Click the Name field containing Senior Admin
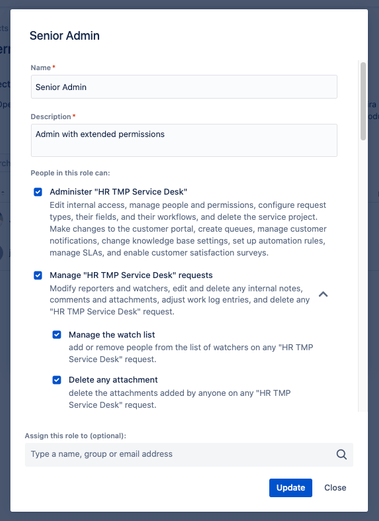Viewport: 379px width, 521px height. [184, 87]
